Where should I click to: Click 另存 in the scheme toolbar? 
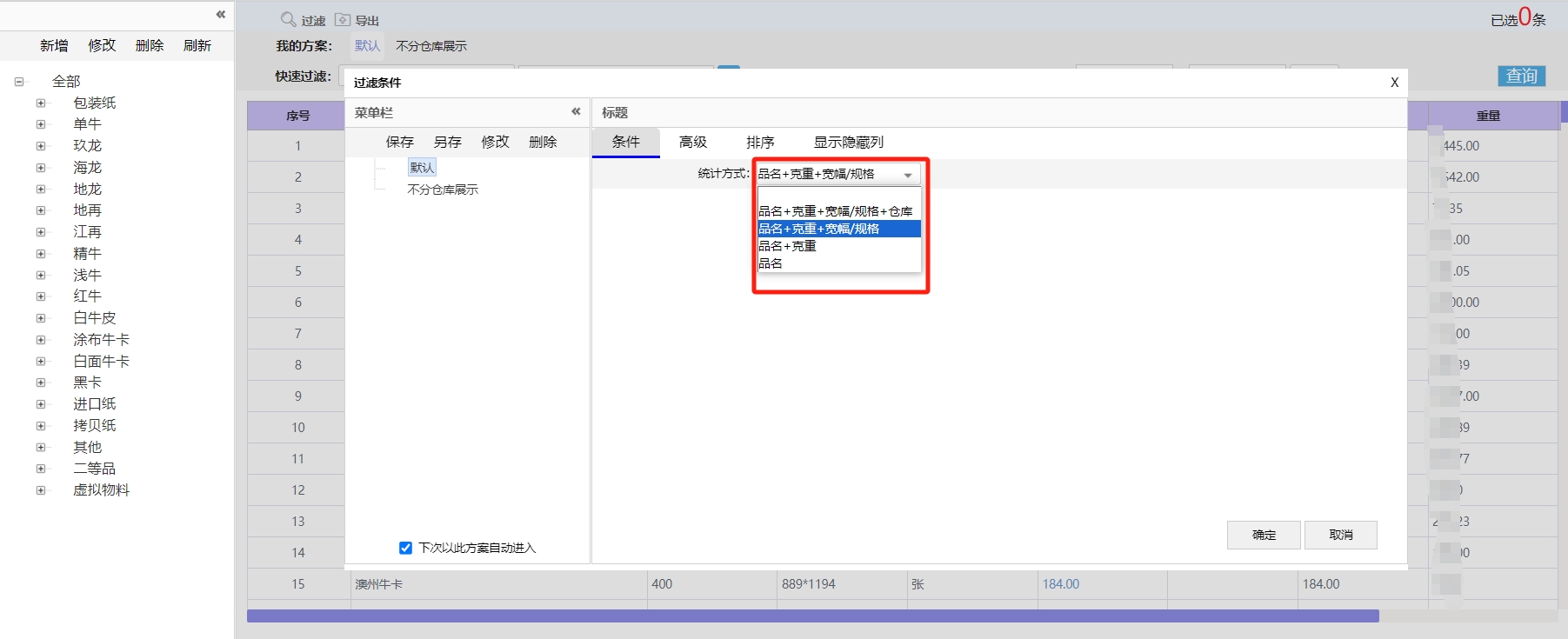click(x=447, y=142)
